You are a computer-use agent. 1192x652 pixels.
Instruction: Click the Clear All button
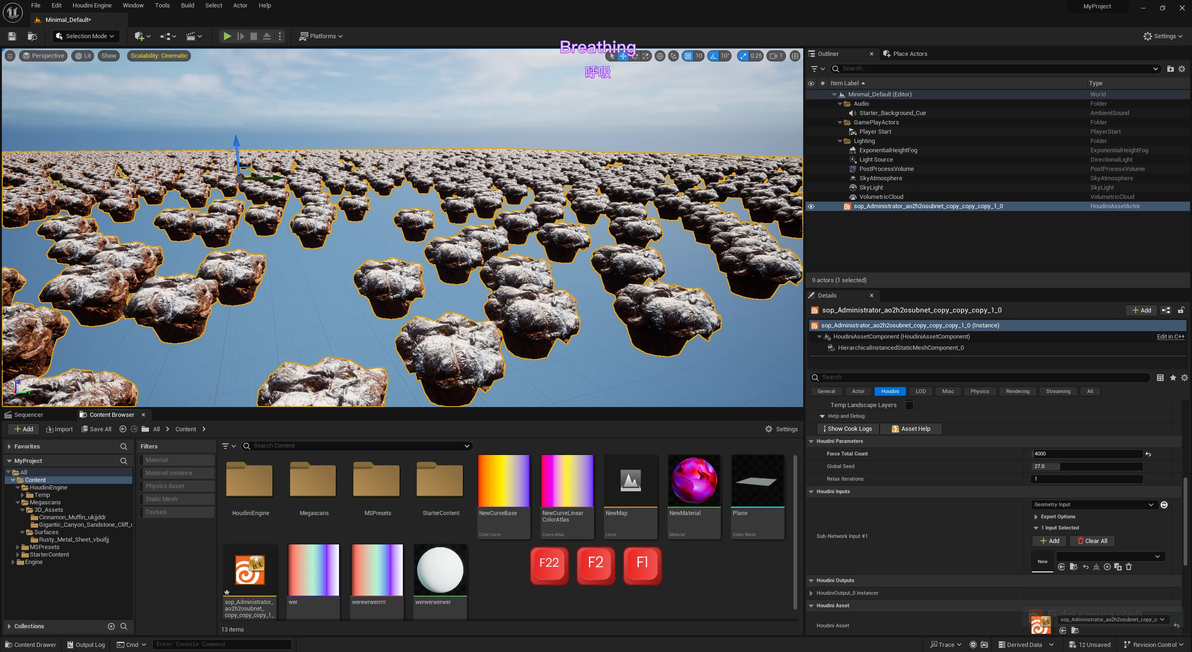[x=1092, y=541]
